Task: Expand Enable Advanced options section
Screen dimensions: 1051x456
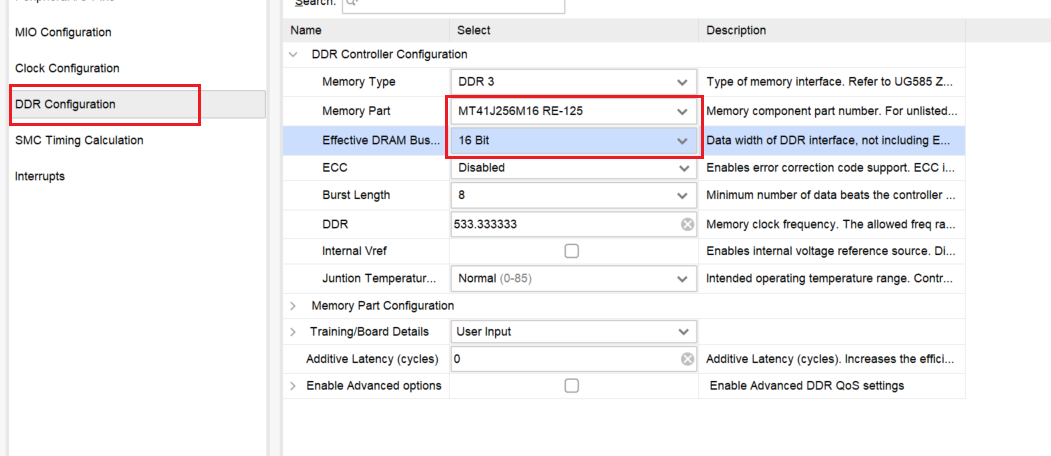Action: point(293,386)
